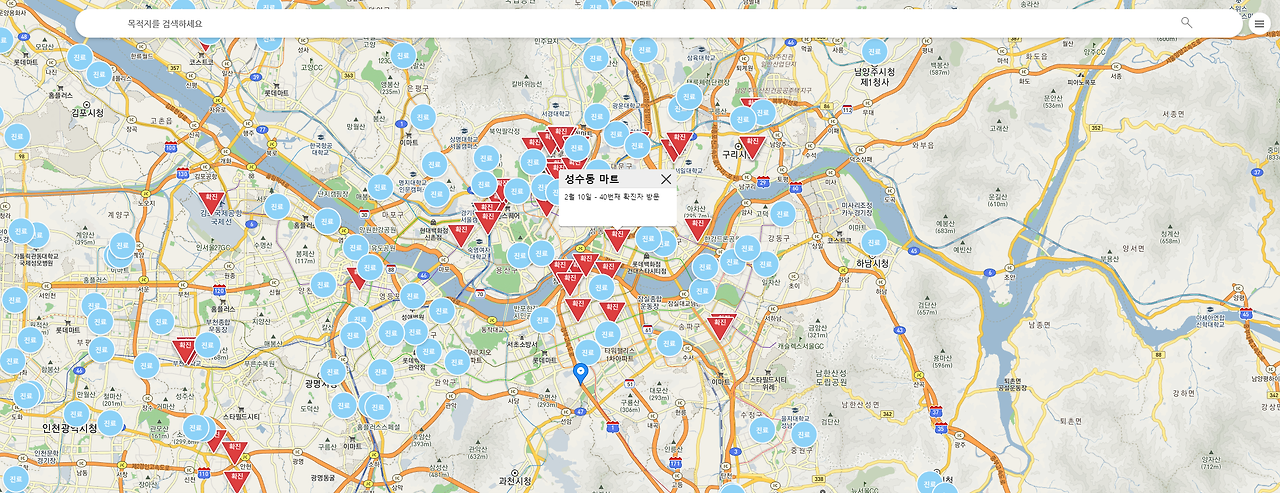Select 진료 marker beside 김포시청 label
Screen dimensions: 1280x493
(x=98, y=74)
